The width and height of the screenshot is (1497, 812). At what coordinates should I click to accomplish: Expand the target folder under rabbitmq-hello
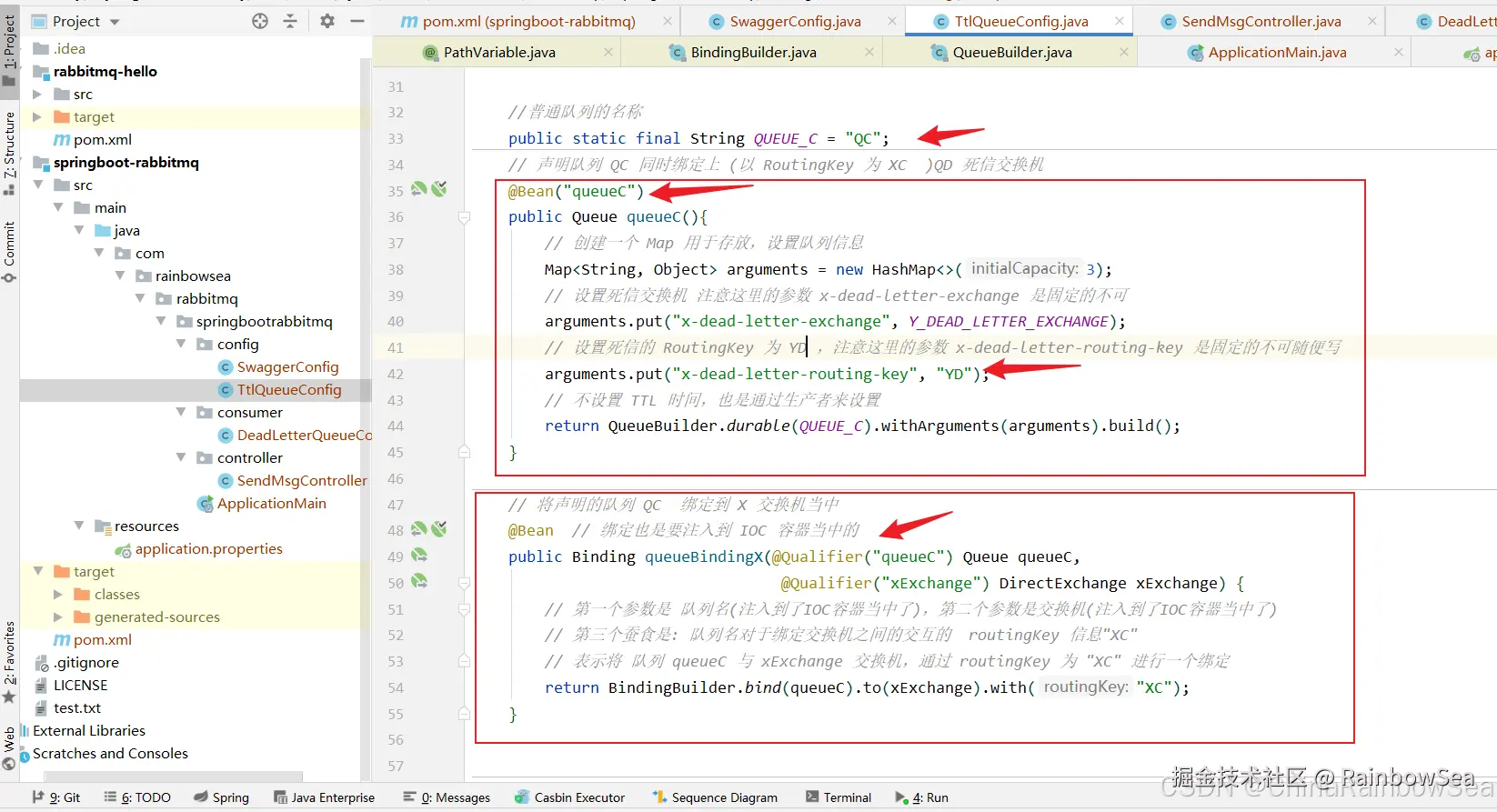click(37, 116)
